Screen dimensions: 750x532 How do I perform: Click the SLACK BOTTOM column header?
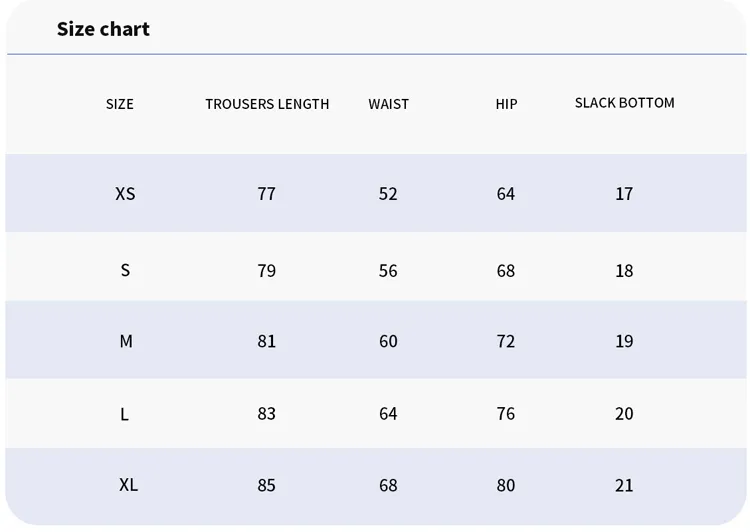click(625, 103)
